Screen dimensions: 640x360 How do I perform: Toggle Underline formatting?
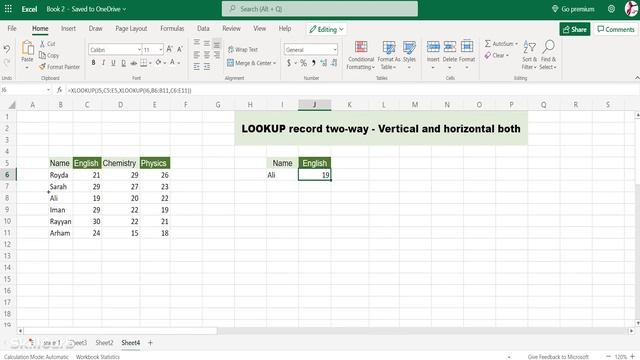click(113, 62)
